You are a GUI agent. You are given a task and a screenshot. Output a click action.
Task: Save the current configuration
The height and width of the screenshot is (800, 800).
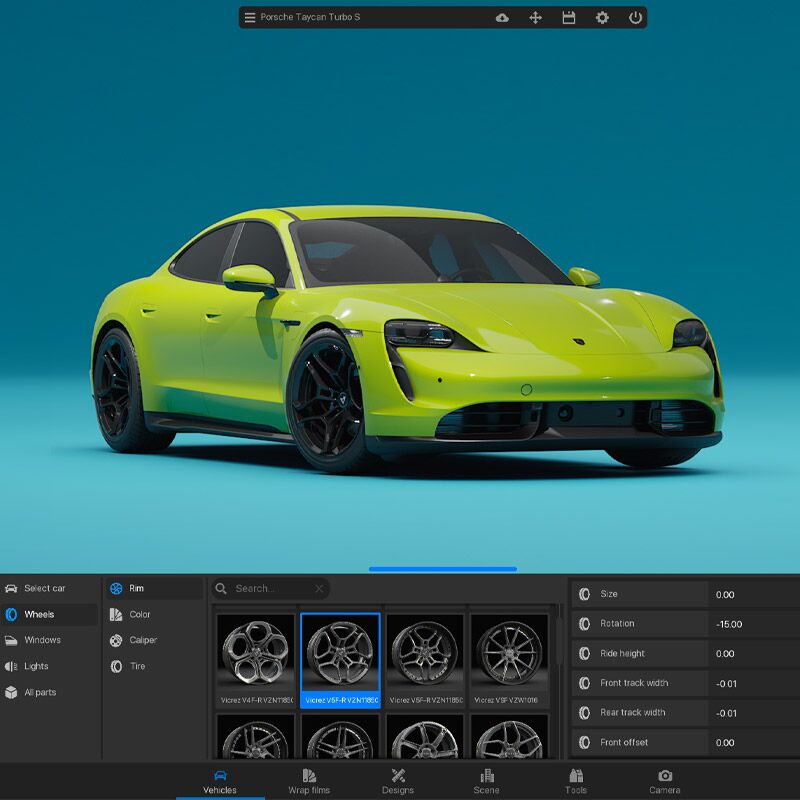pyautogui.click(x=567, y=17)
